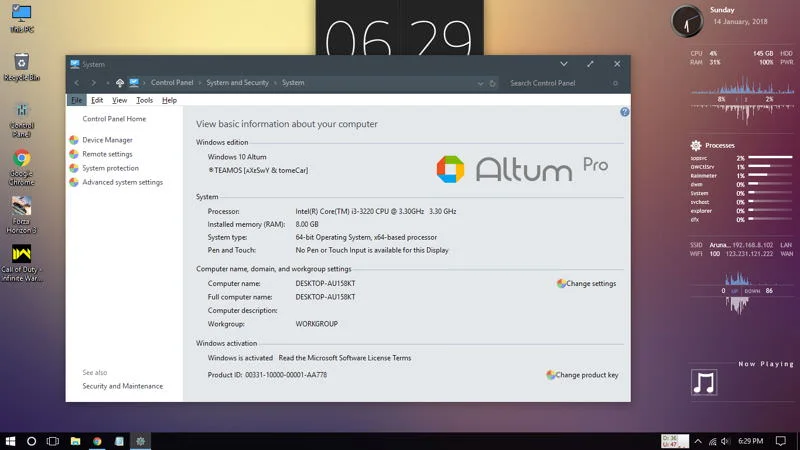This screenshot has height=450, width=800.
Task: Click the taskbar clock showing 6:29 PM
Action: tap(751, 441)
